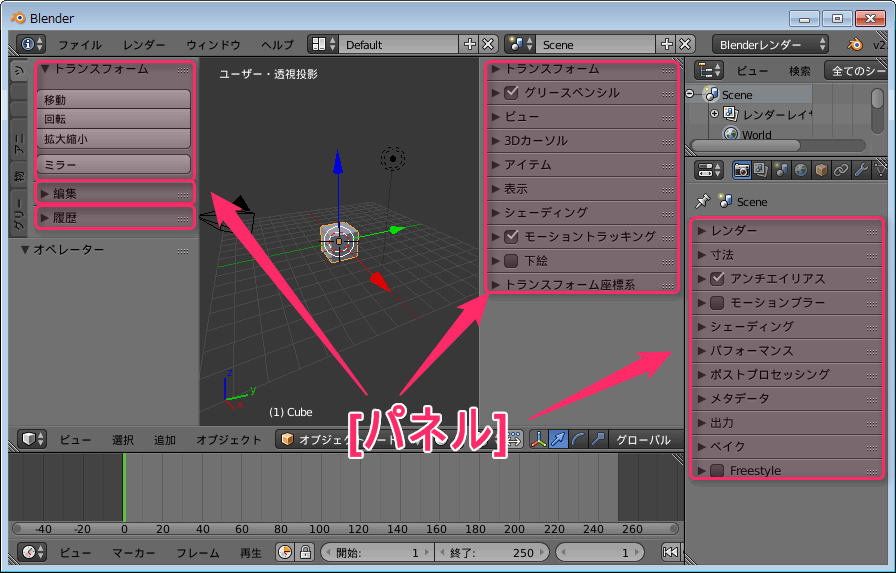Enable the 下絵 checkbox
896x573 pixels.
click(x=511, y=261)
